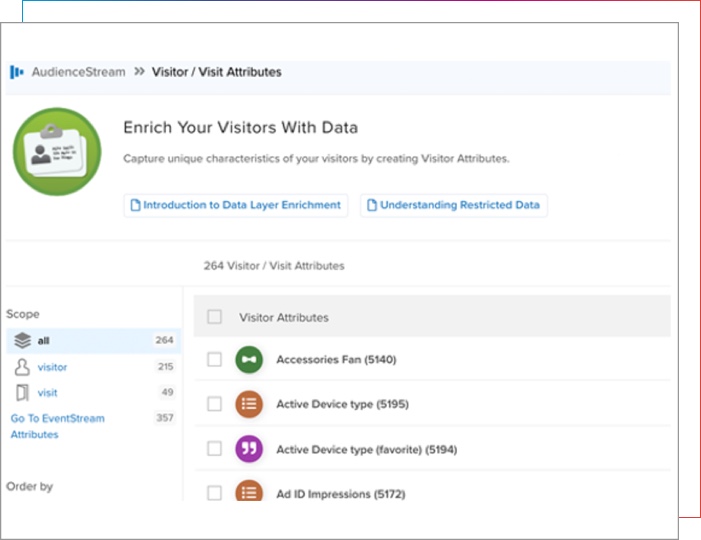The width and height of the screenshot is (701, 540).
Task: Tick the Active Device type (favorite) checkbox
Action: (x=214, y=449)
